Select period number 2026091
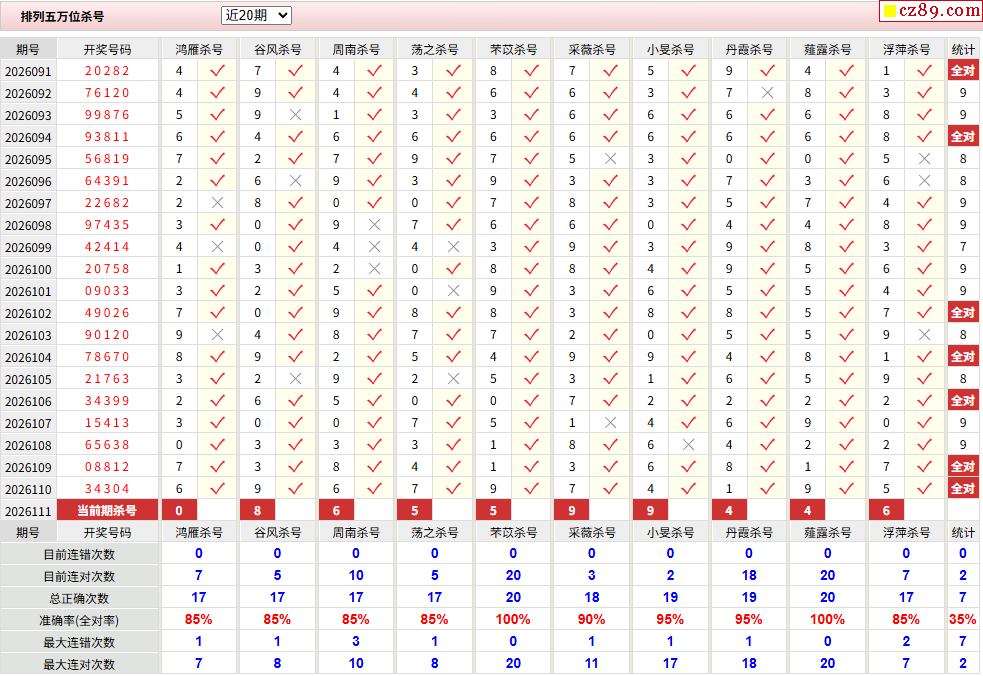 pos(28,71)
